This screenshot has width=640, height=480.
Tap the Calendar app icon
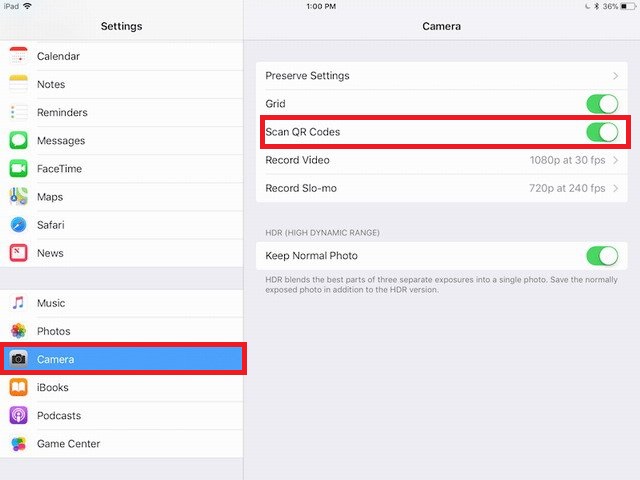(x=19, y=57)
